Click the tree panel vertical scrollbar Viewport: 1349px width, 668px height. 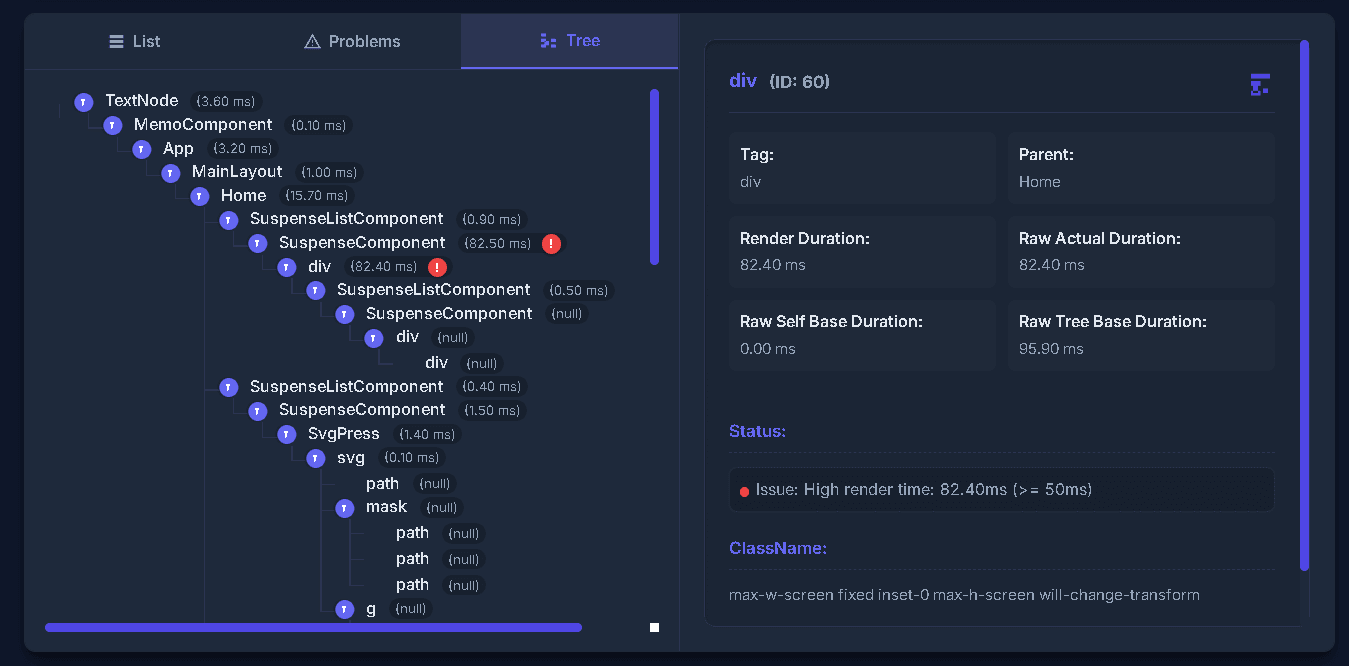654,177
